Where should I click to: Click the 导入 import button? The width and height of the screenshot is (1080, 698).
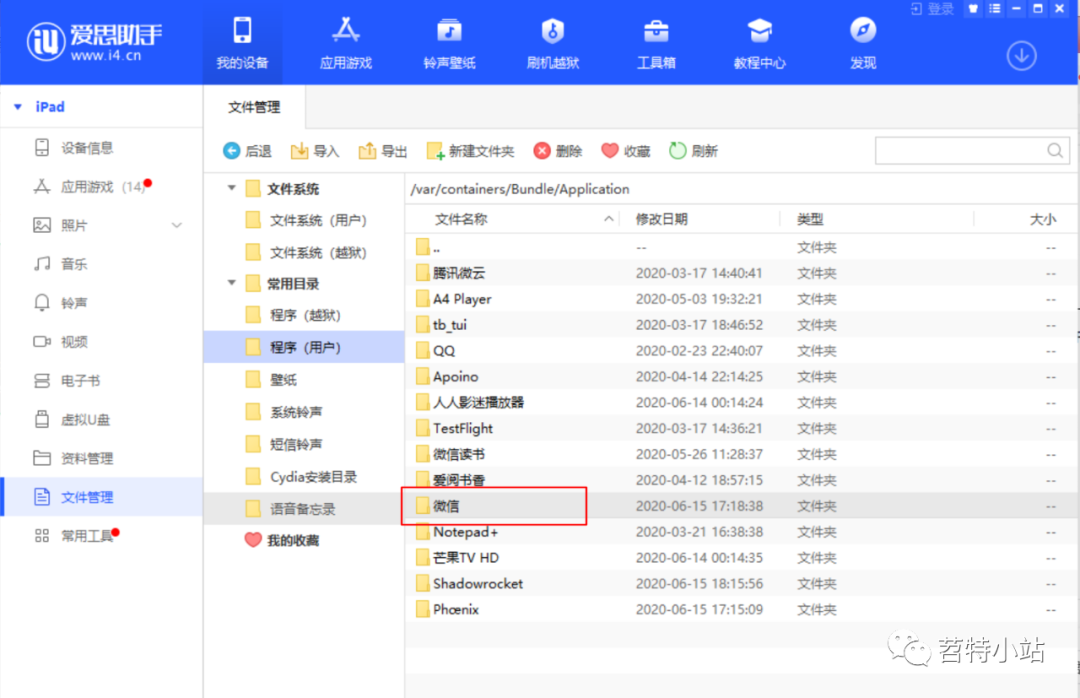pyautogui.click(x=315, y=151)
